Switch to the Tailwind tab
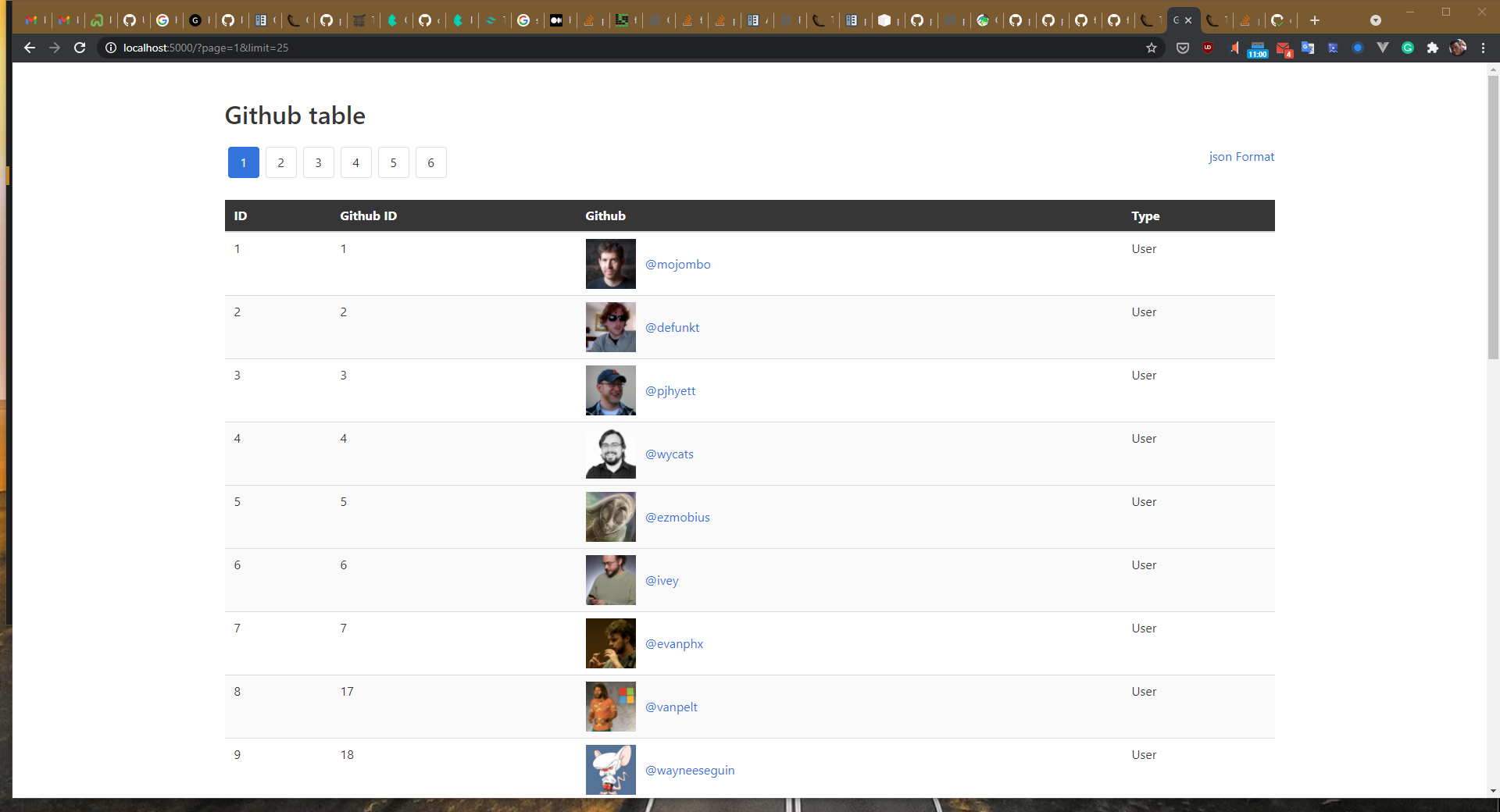This screenshot has width=1500, height=812. [x=491, y=20]
